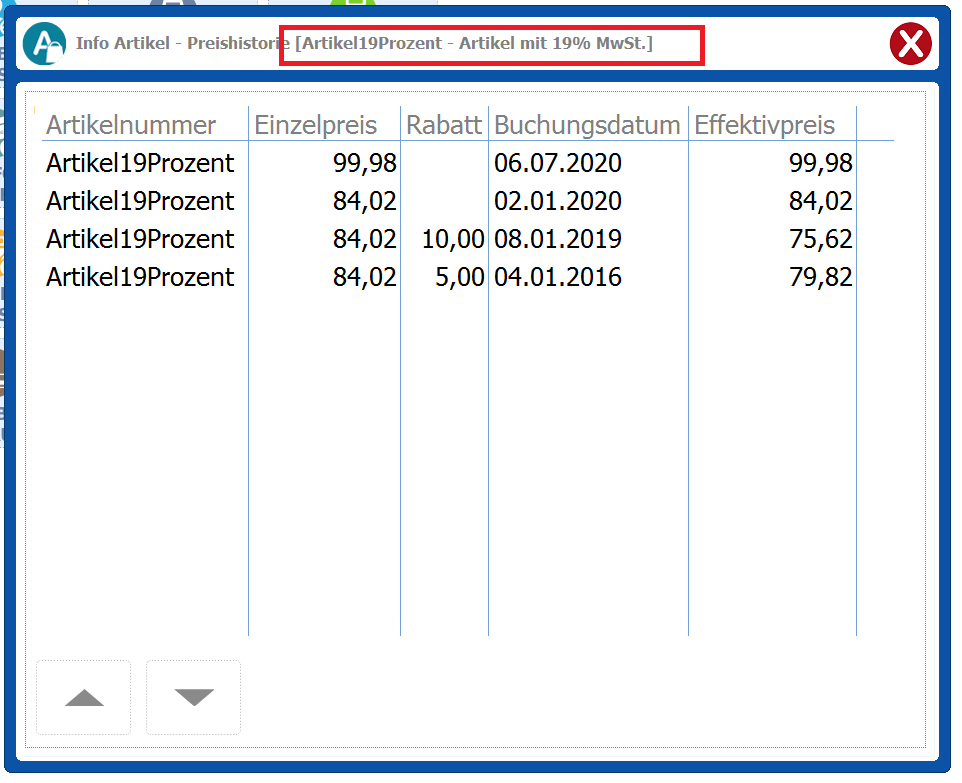This screenshot has height=783, width=962.
Task: Click Artikel19Prozent in the first table row
Action: pyautogui.click(x=140, y=163)
